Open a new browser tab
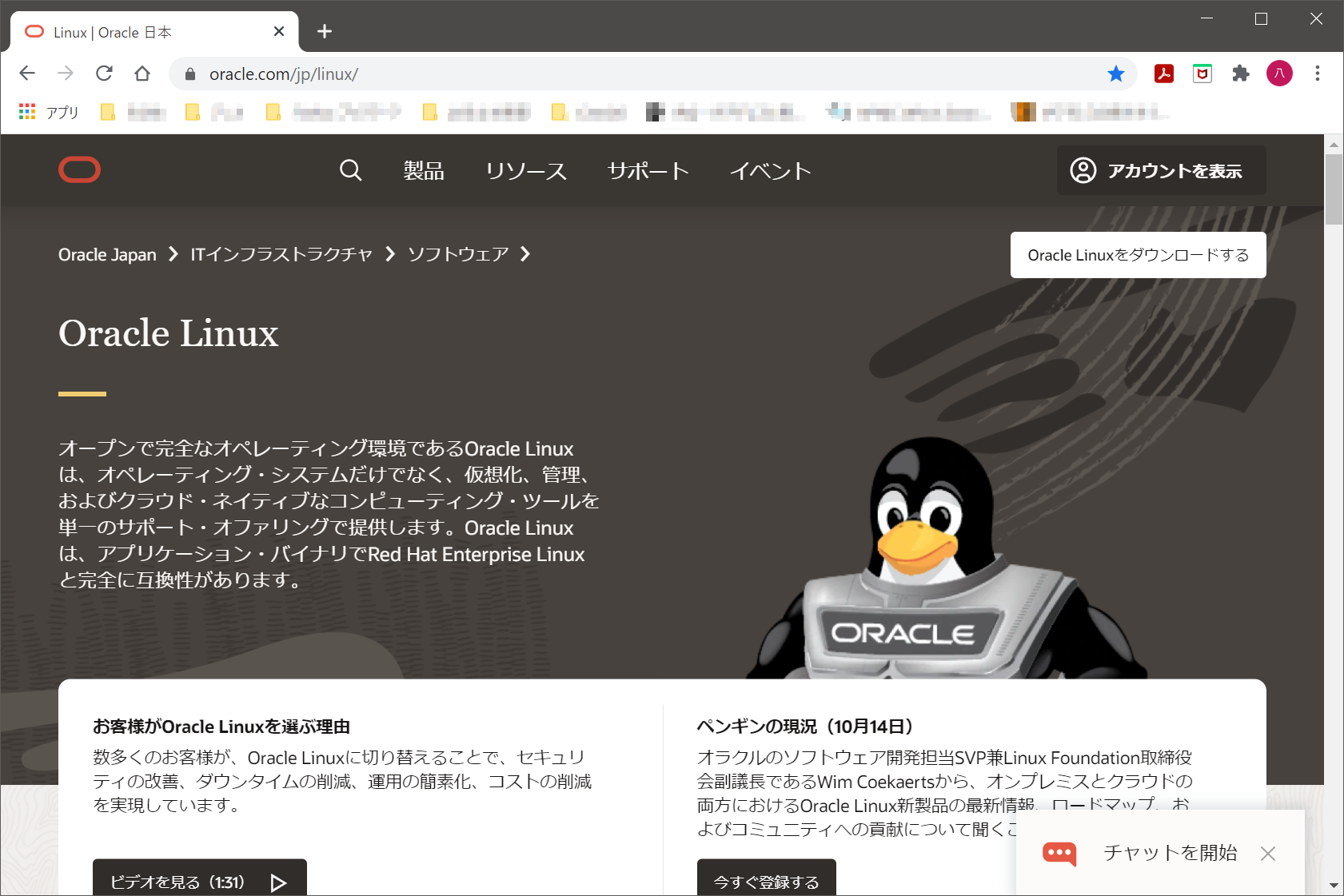This screenshot has width=1344, height=896. (x=325, y=32)
